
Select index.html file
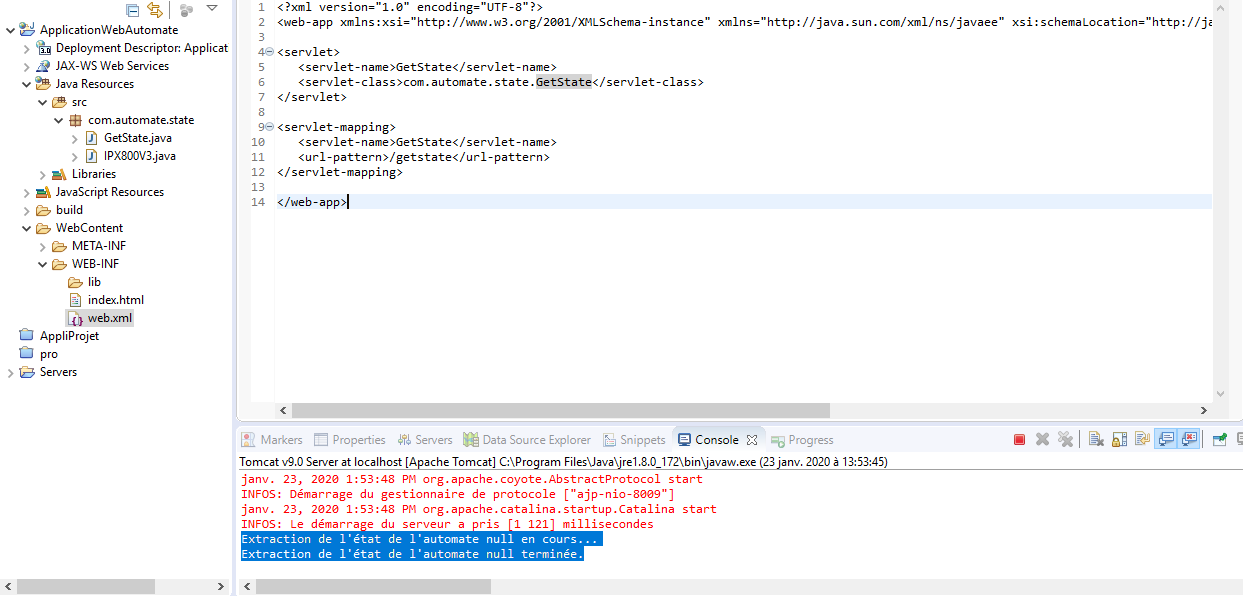[x=115, y=300]
